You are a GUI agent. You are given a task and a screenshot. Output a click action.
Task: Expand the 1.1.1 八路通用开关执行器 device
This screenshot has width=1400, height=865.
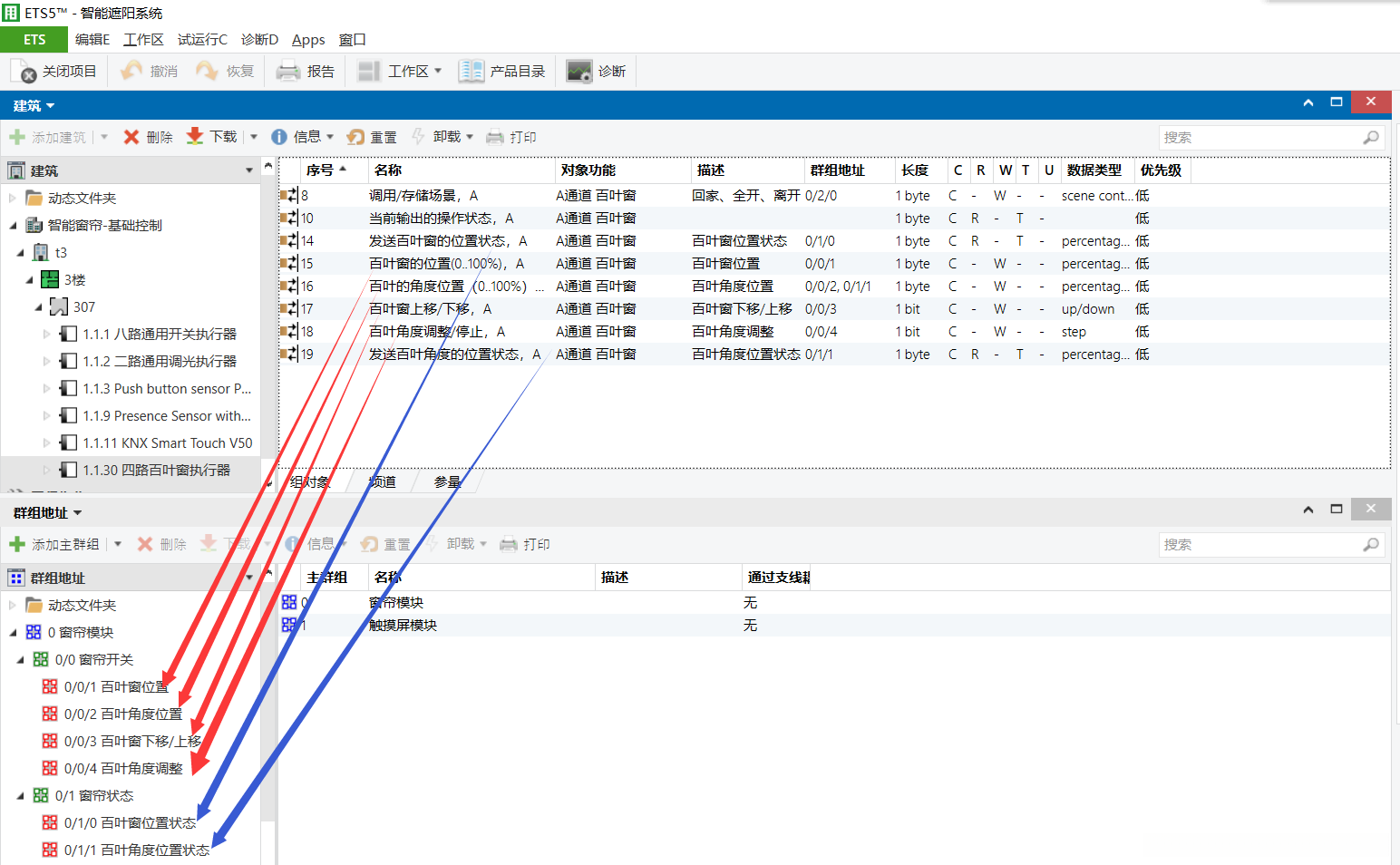click(47, 334)
